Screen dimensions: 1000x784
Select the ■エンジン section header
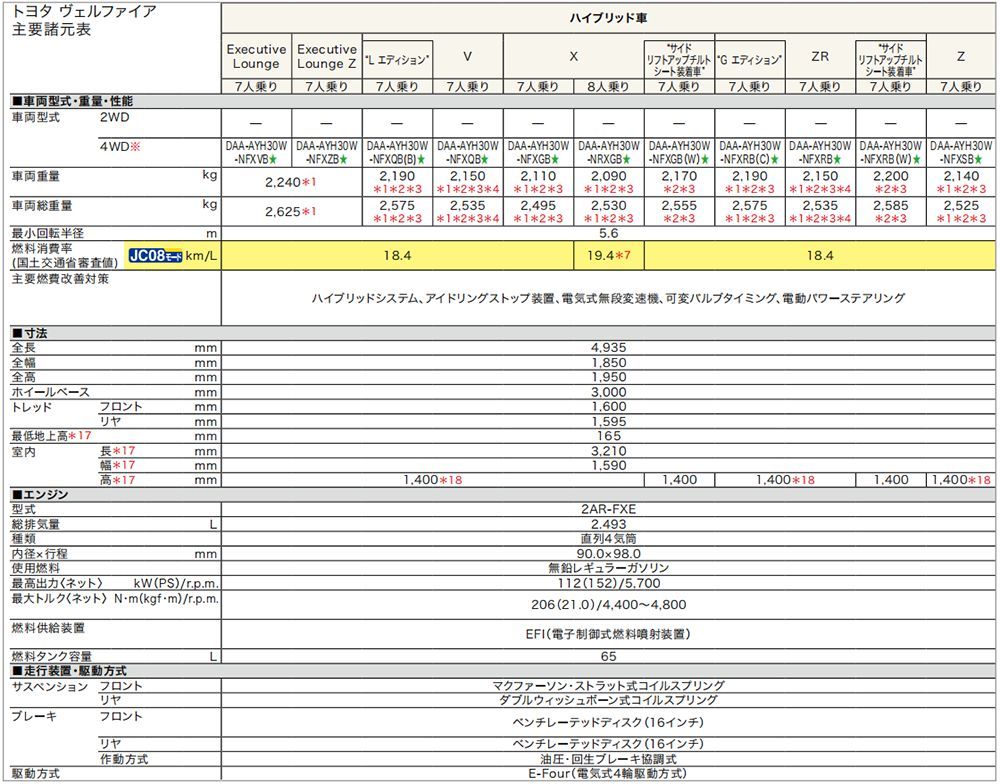40,494
